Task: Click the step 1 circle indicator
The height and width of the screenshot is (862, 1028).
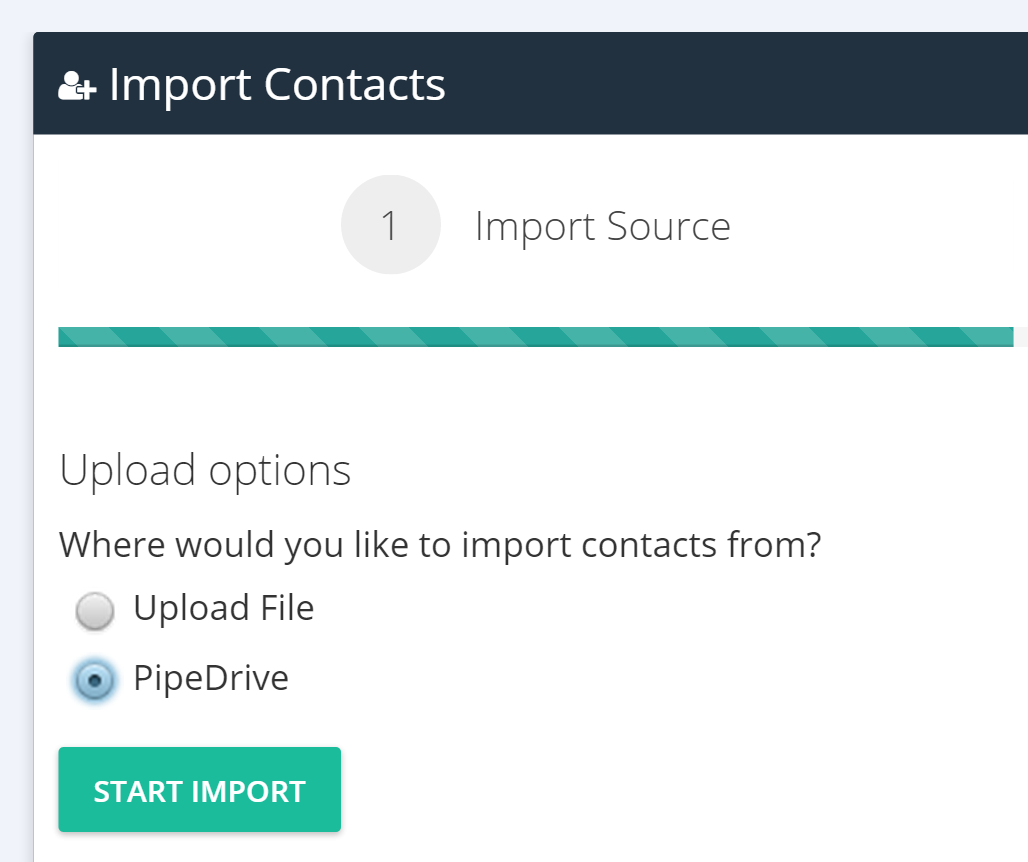Action: click(x=391, y=225)
